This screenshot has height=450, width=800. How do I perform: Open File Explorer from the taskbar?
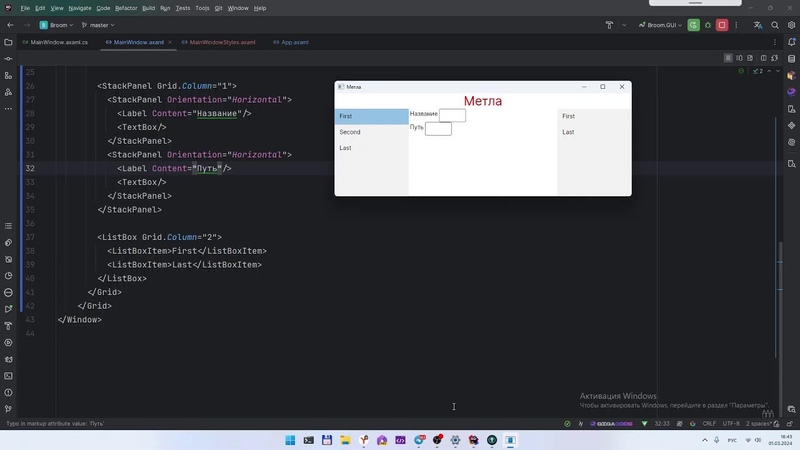pos(345,440)
